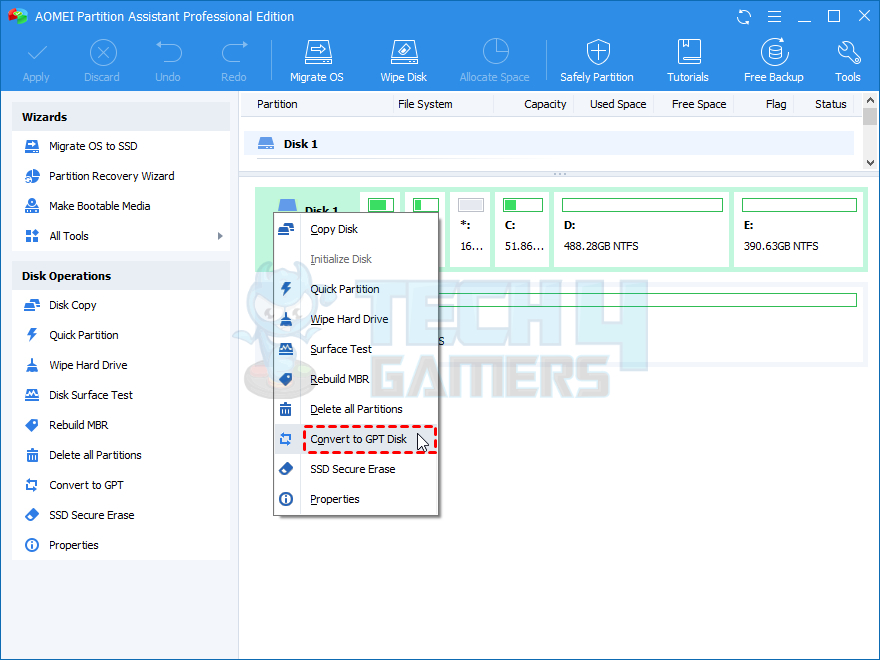Select Wipe Hard Drive in the sidebar
The width and height of the screenshot is (880, 660).
point(121,365)
